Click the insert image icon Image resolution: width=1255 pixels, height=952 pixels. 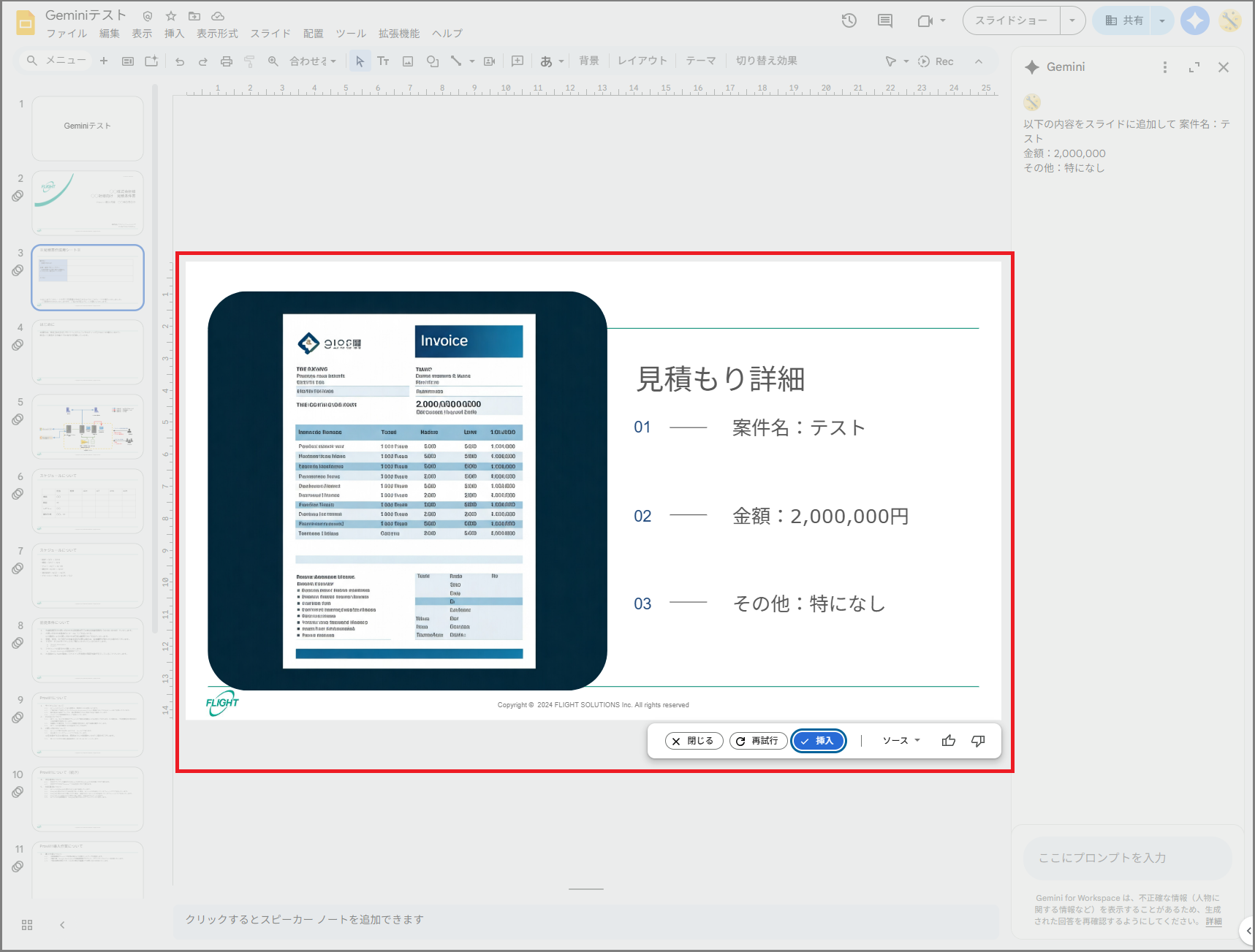tap(408, 61)
